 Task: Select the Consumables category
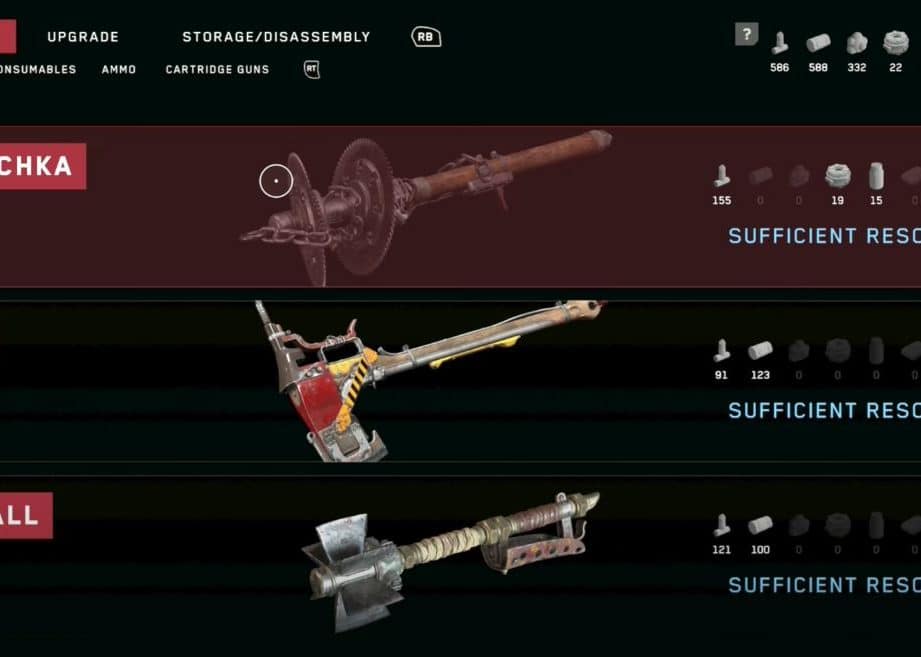pos(38,69)
